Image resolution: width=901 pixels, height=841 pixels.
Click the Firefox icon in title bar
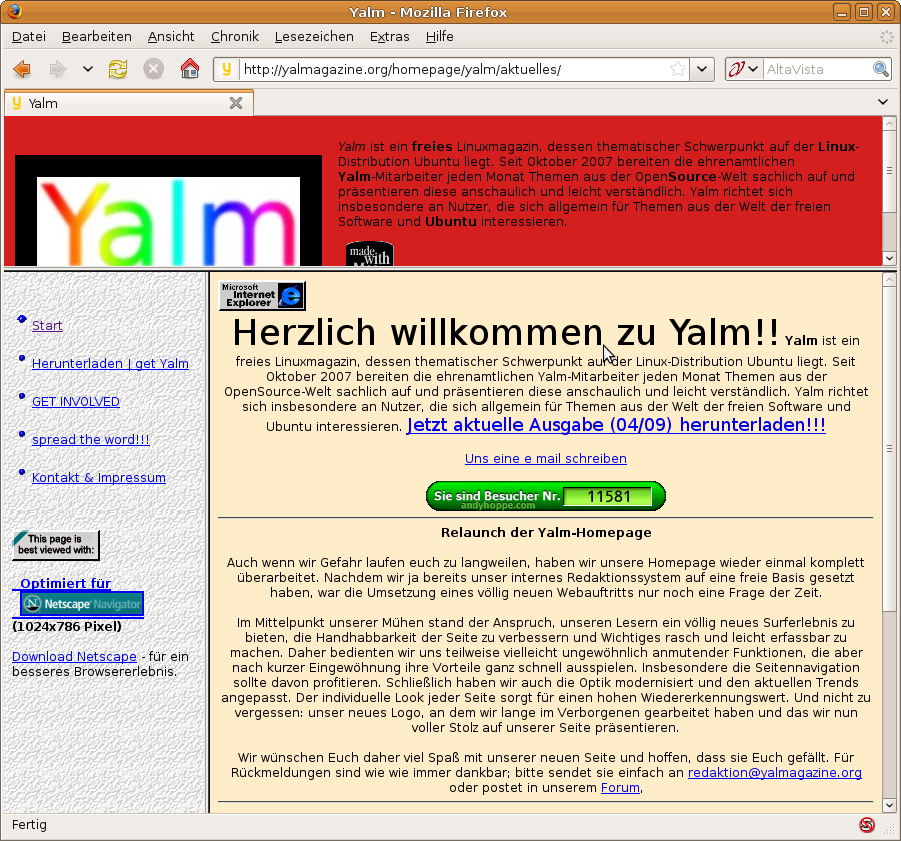[x=15, y=11]
